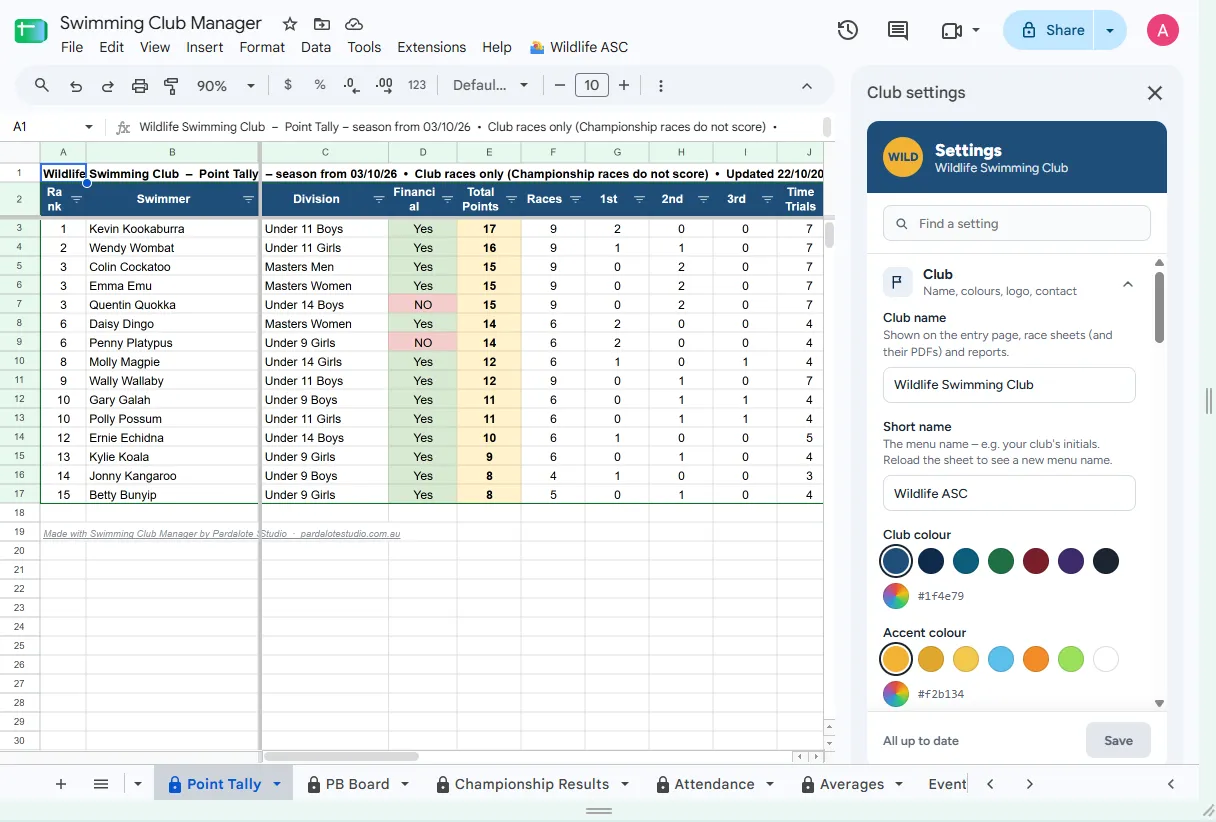Screen dimensions: 1216x822
Task: Switch to the Attendance sheet tab
Action: (x=714, y=784)
